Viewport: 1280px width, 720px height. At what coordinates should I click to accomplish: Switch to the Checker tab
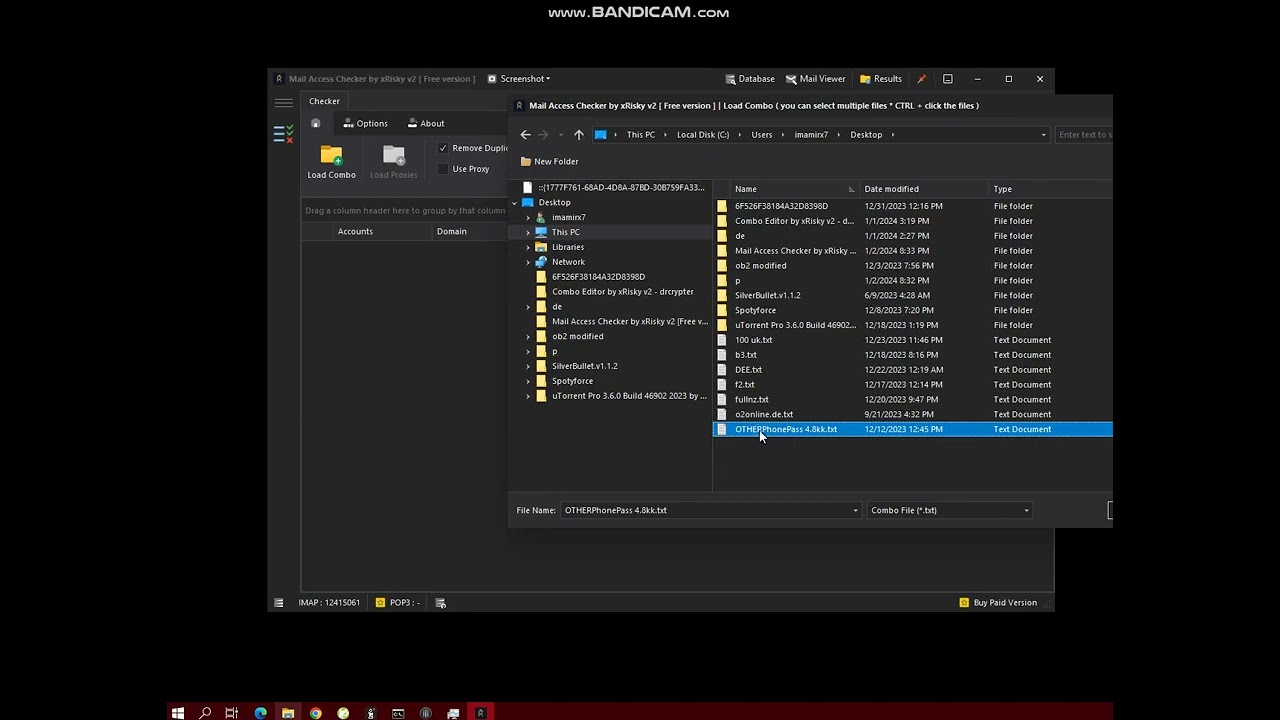(x=324, y=101)
